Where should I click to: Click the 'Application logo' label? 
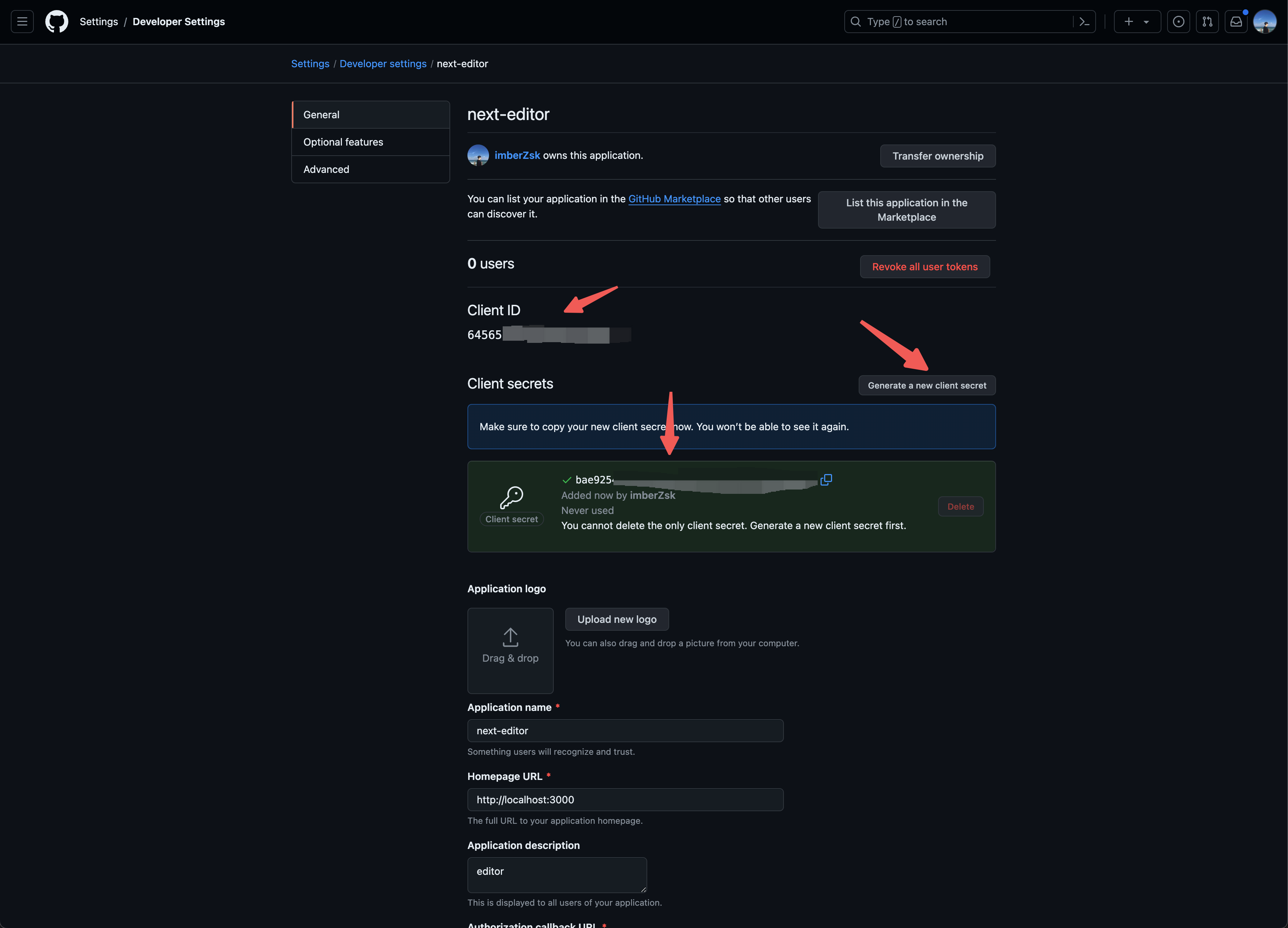click(x=507, y=589)
